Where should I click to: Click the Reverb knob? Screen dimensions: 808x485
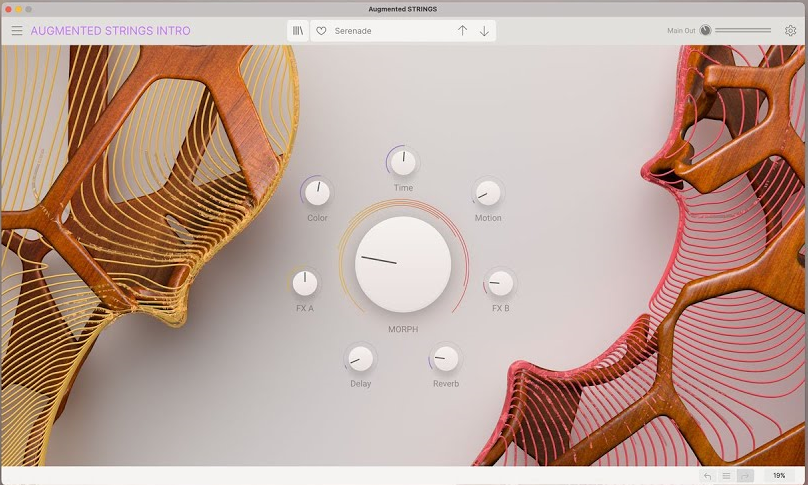(446, 359)
